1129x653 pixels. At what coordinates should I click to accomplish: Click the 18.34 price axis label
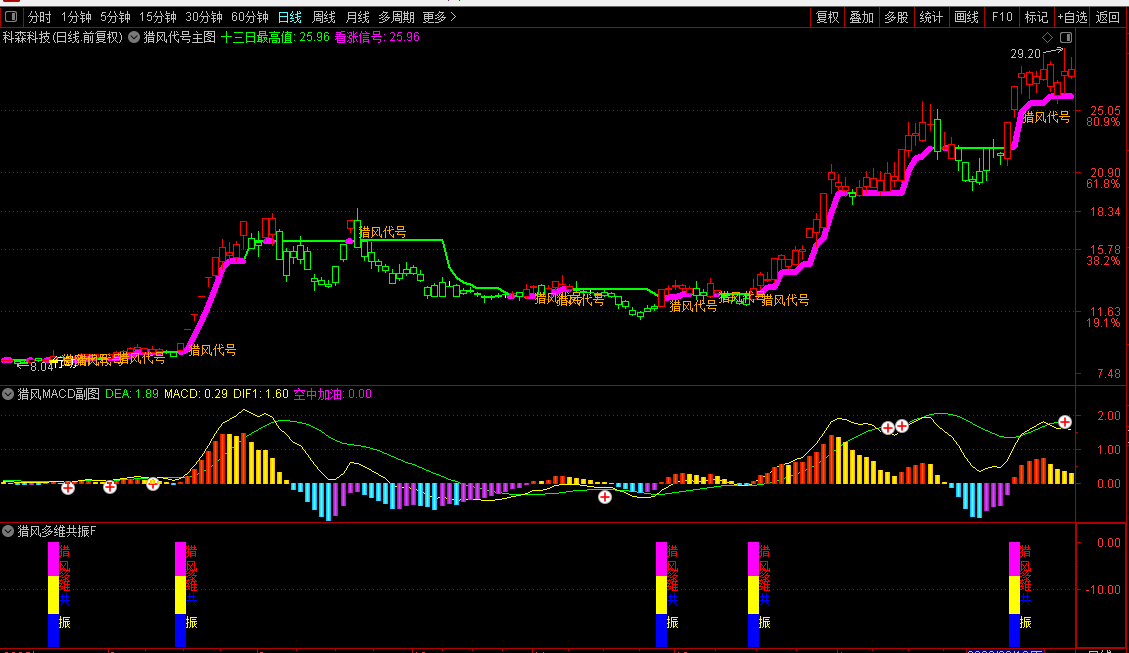(x=1105, y=212)
